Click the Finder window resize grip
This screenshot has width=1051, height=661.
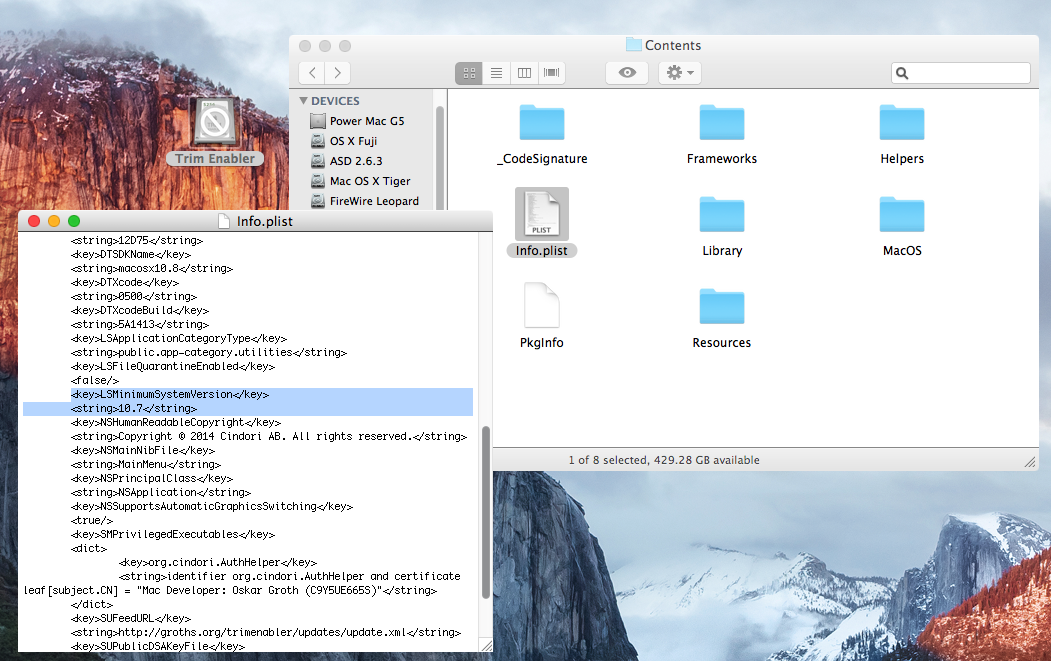(1030, 462)
